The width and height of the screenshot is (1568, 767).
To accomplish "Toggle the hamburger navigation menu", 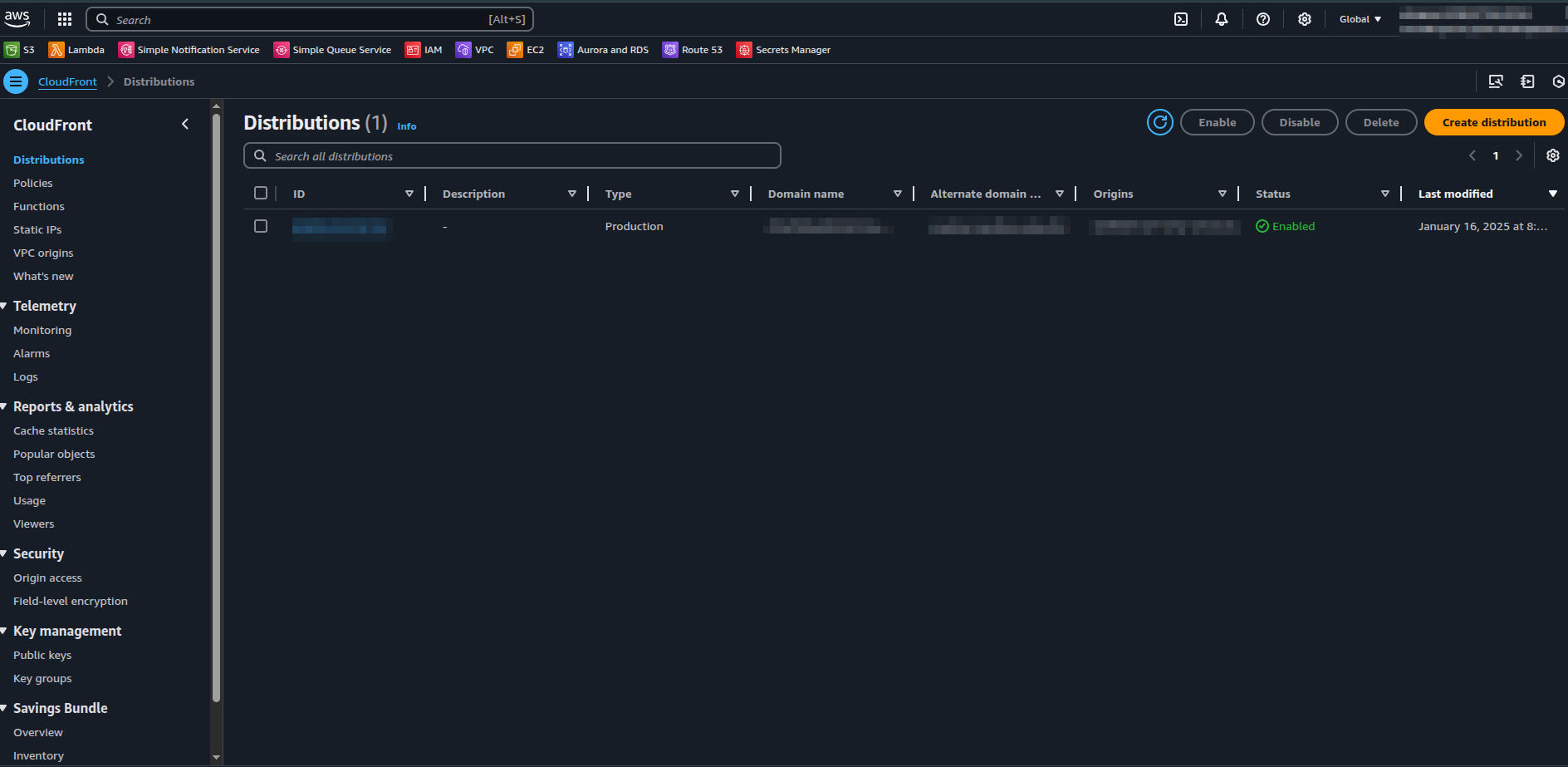I will (x=16, y=81).
